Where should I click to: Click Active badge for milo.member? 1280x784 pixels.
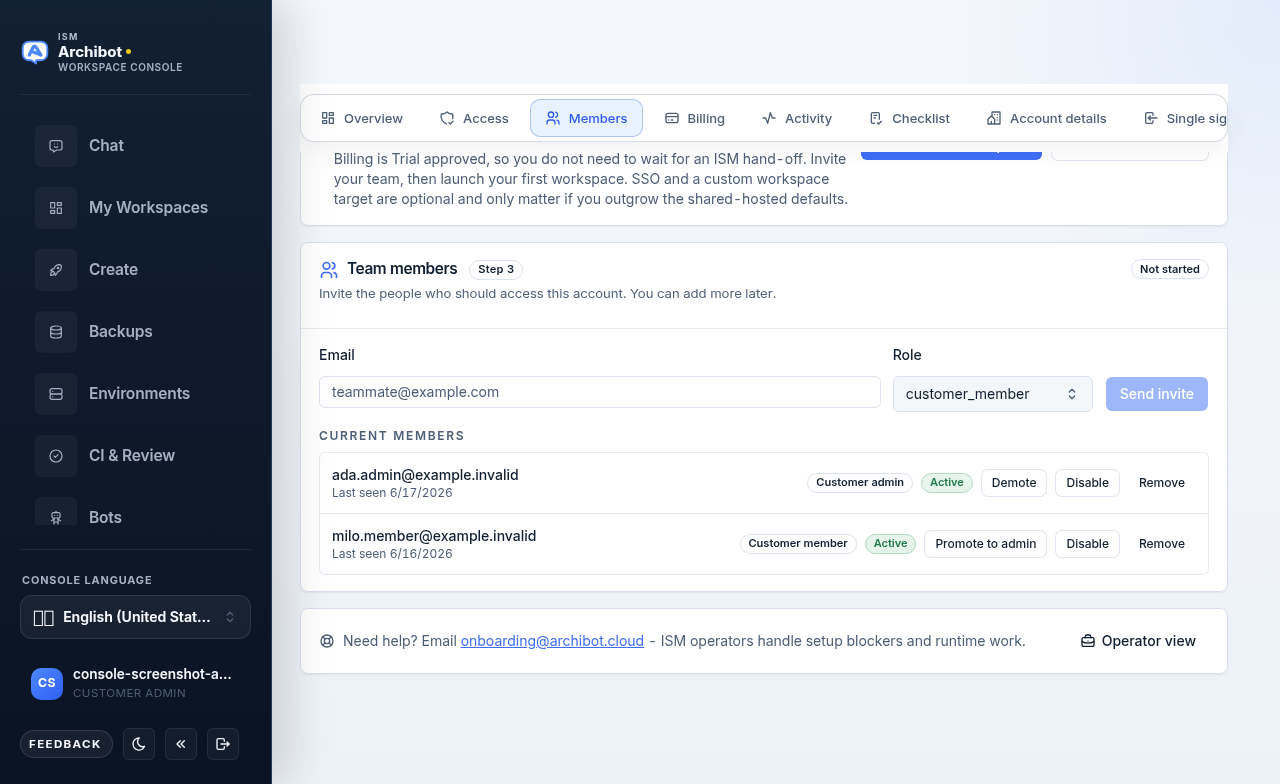pyautogui.click(x=890, y=544)
